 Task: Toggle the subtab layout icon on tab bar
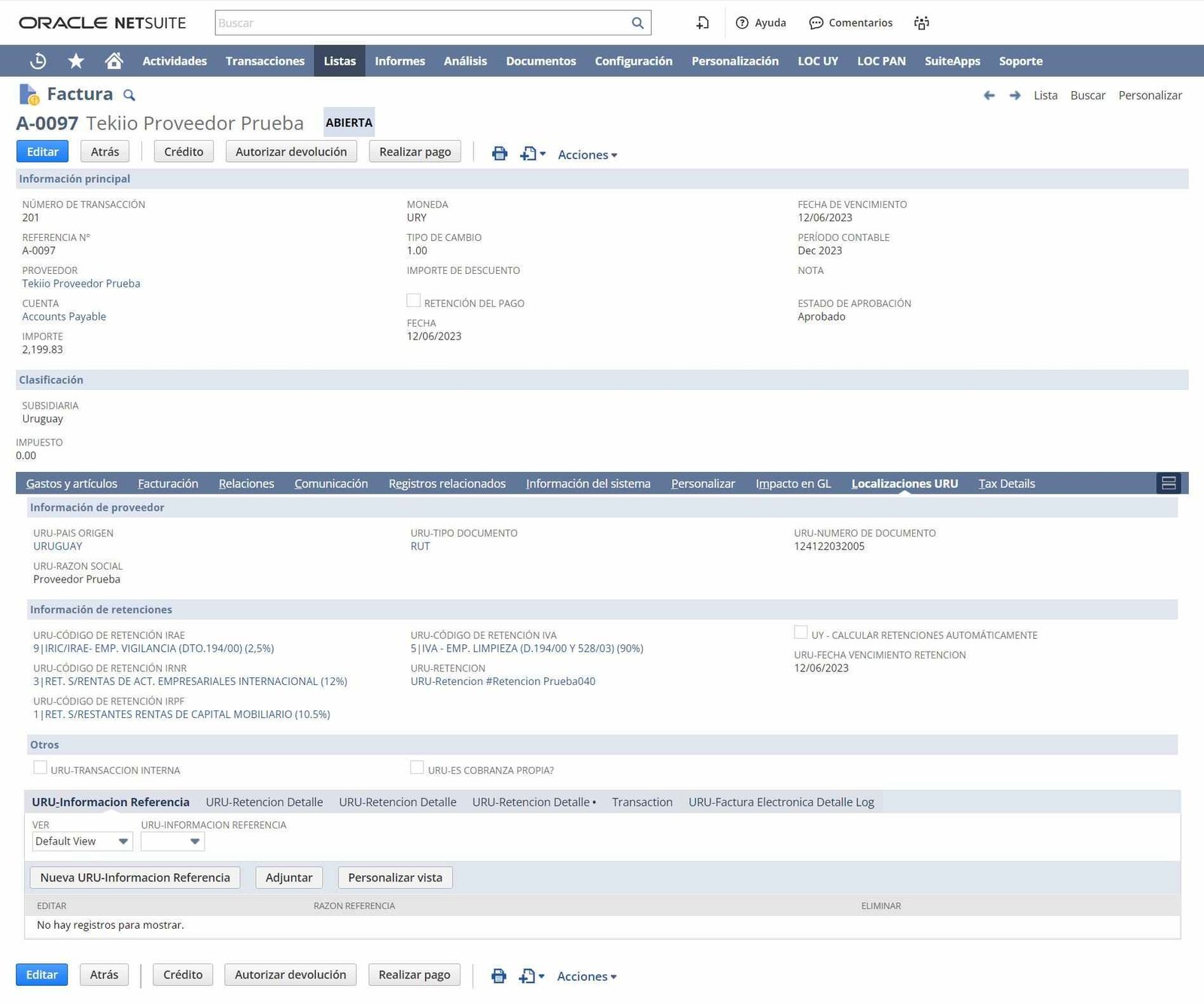click(1169, 483)
